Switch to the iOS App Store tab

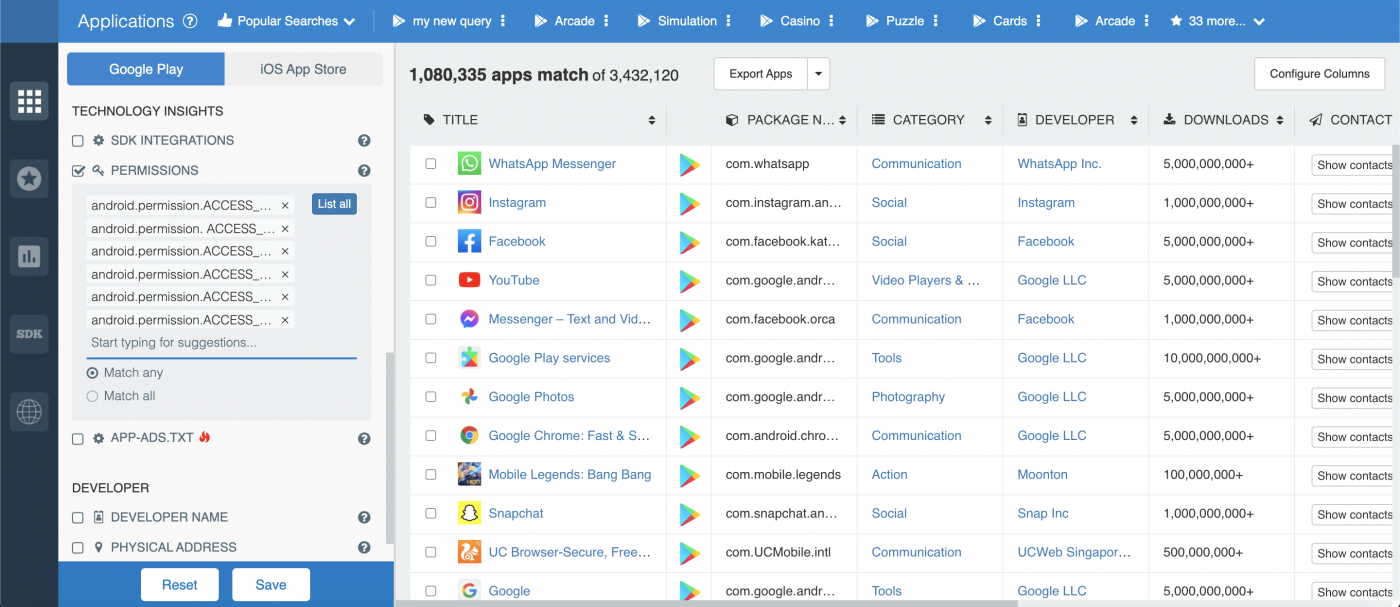pos(304,69)
